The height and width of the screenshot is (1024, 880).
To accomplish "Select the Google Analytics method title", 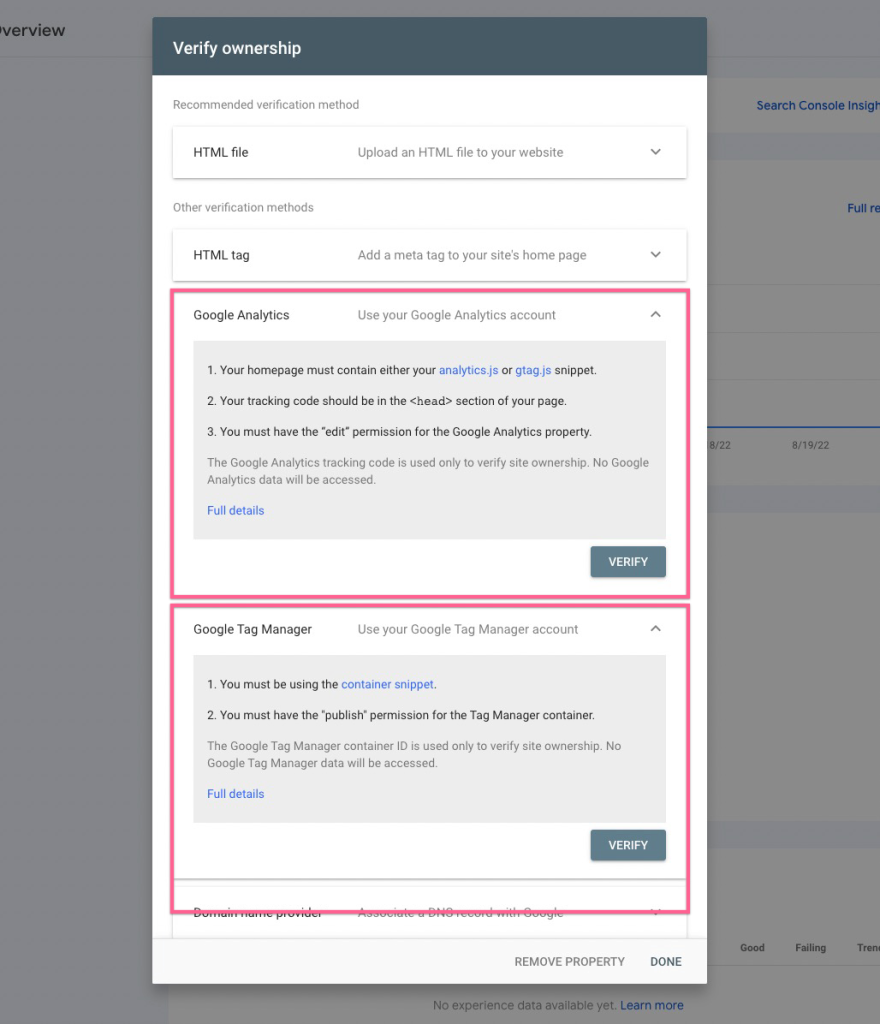I will point(241,315).
